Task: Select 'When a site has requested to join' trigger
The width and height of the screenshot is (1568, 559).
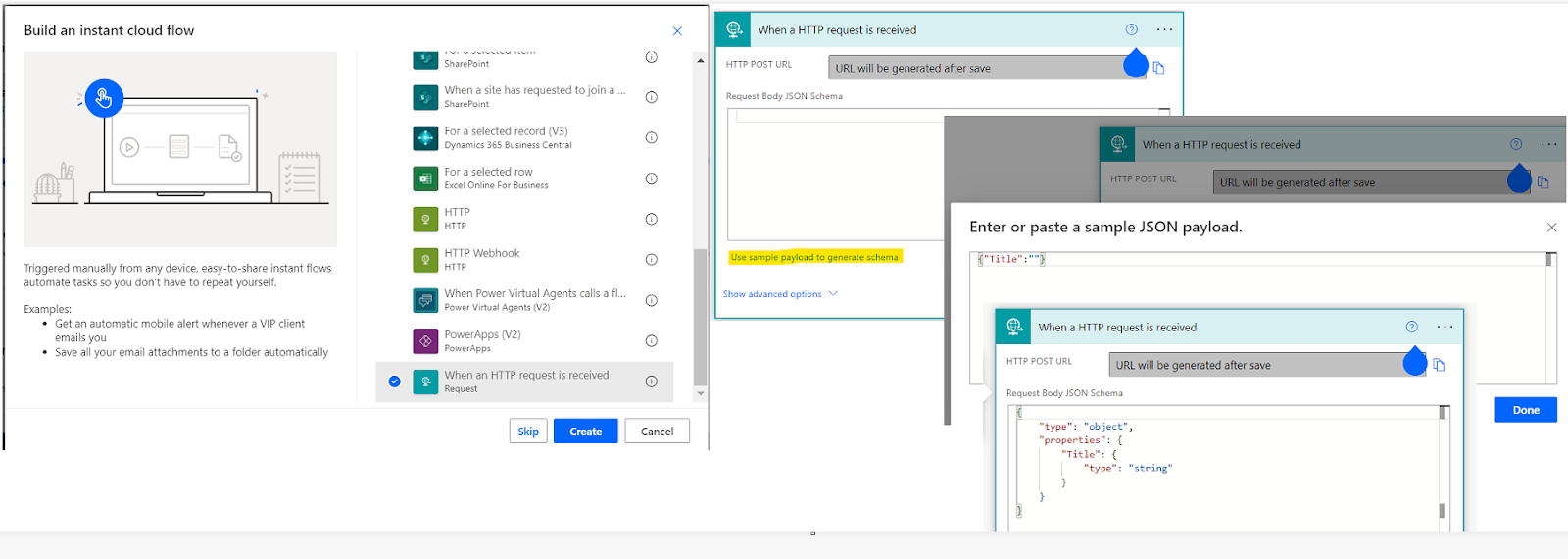Action: click(x=524, y=97)
